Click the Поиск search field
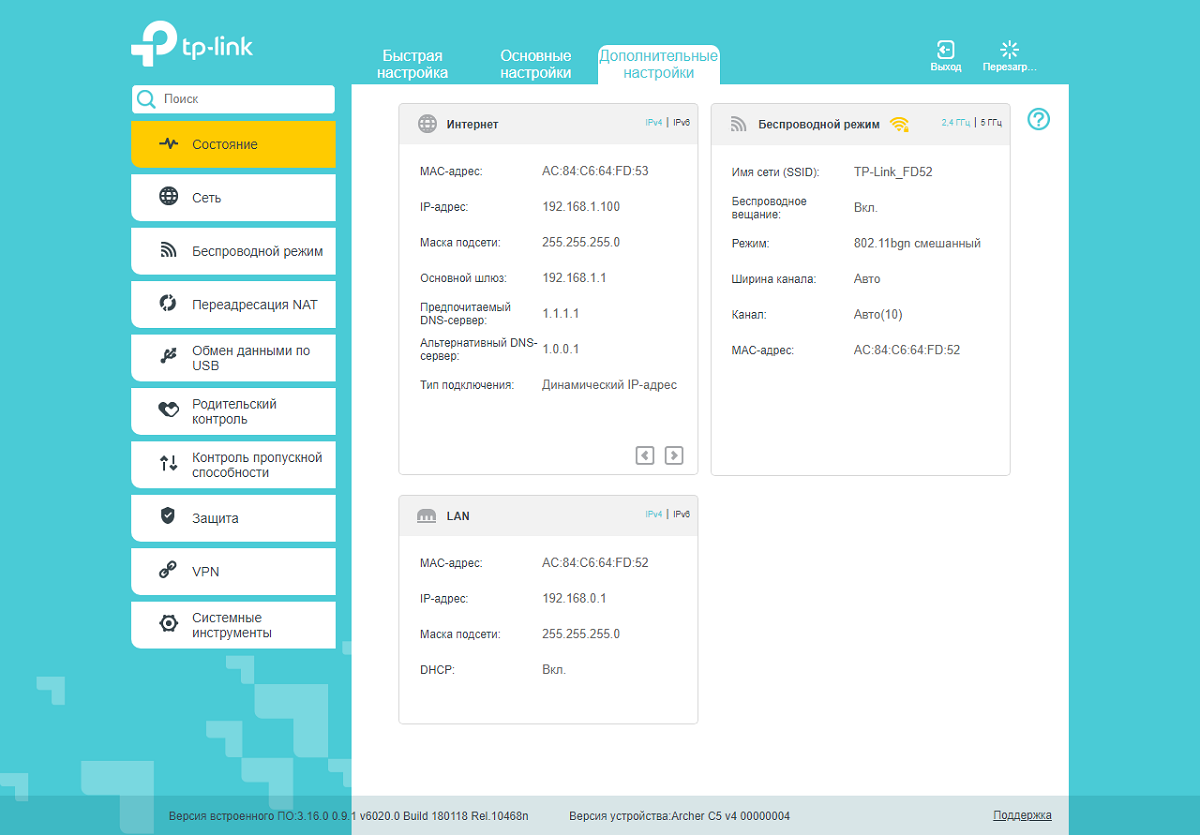 click(x=233, y=99)
